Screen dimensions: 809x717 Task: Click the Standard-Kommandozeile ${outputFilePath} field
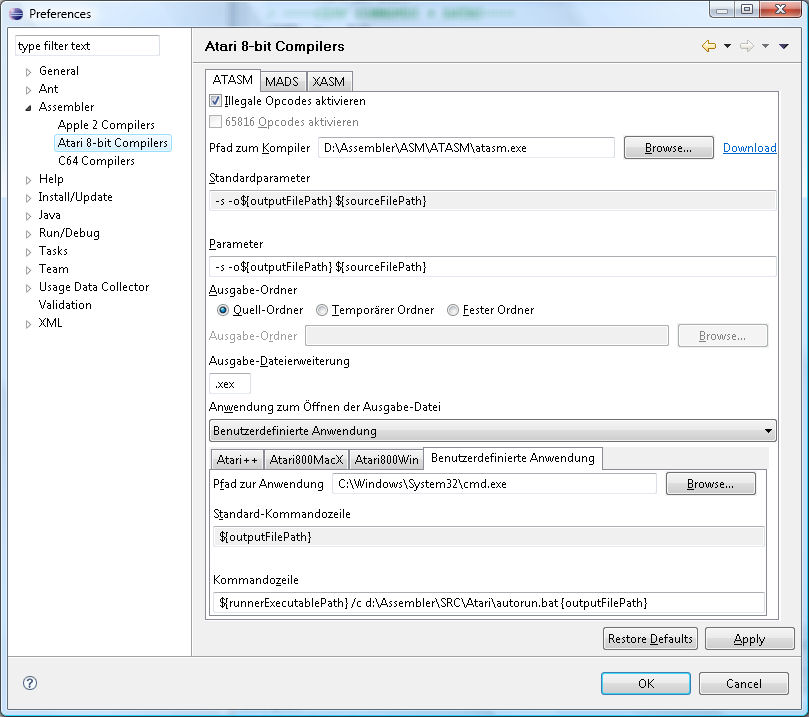489,536
